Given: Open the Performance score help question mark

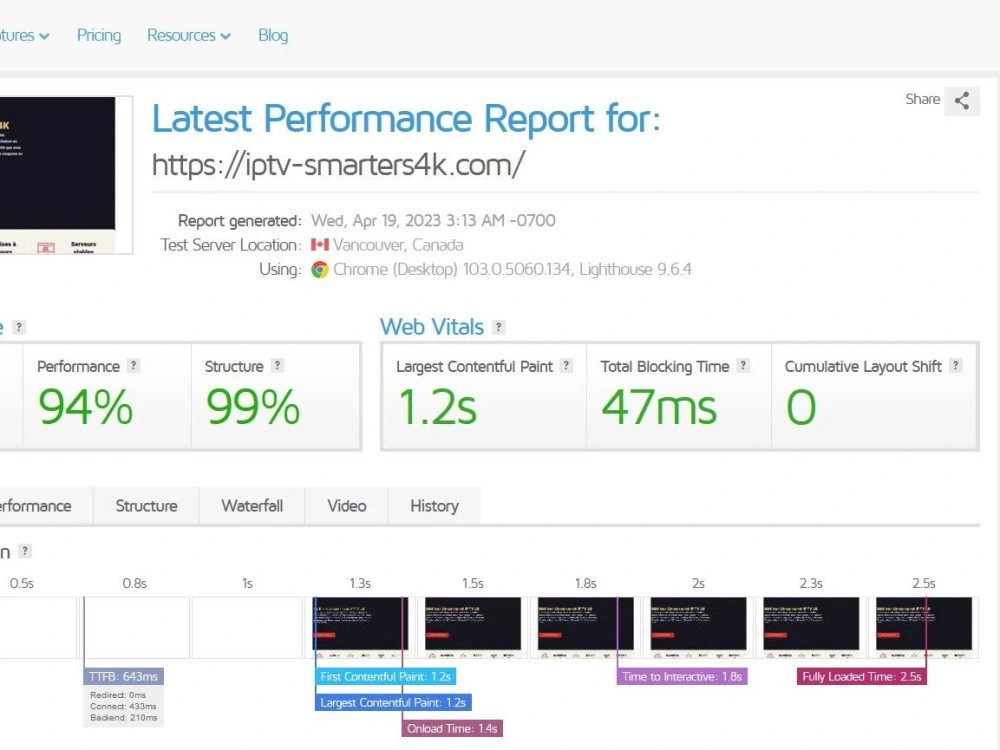Looking at the screenshot, I should (x=133, y=365).
